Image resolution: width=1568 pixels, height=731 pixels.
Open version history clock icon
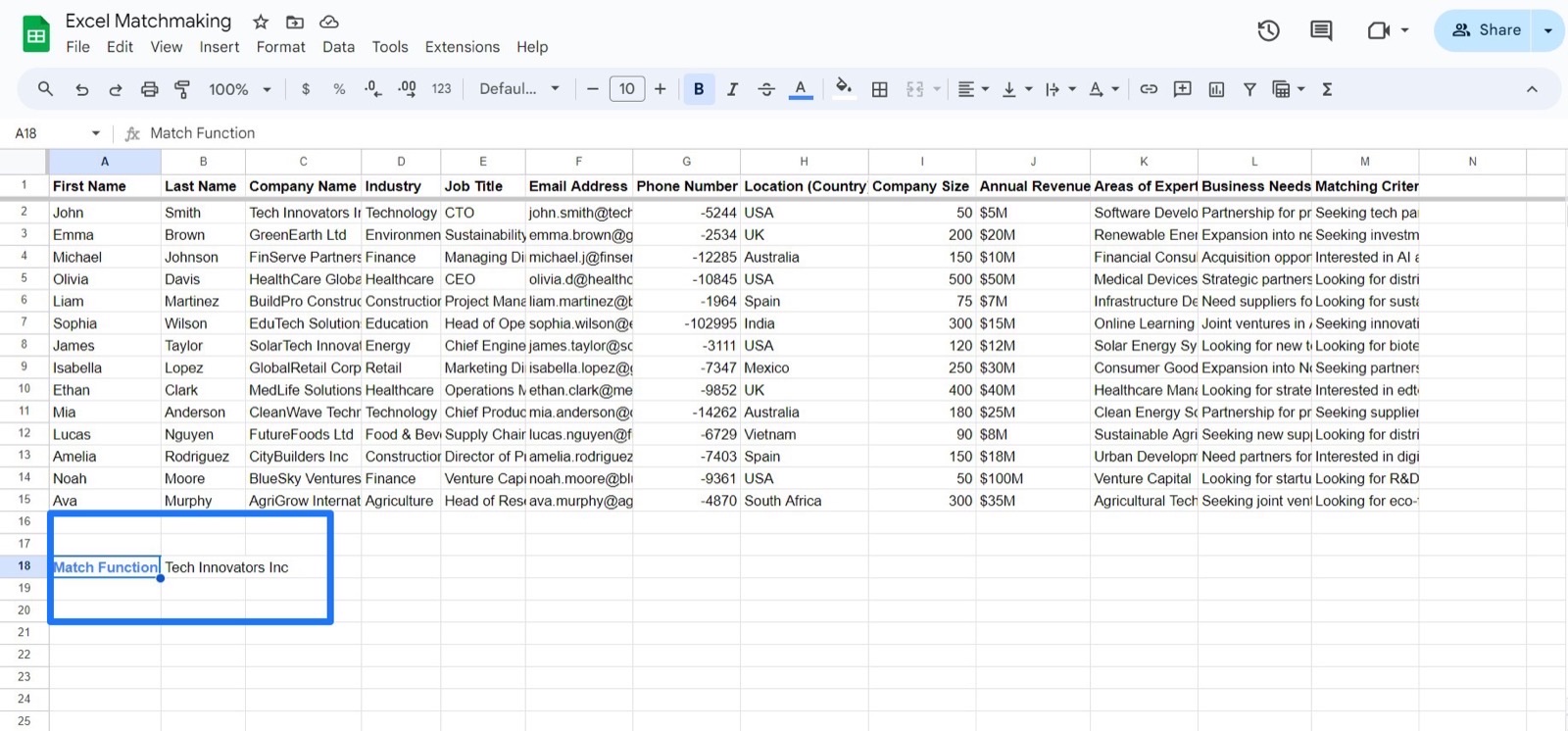[1268, 30]
